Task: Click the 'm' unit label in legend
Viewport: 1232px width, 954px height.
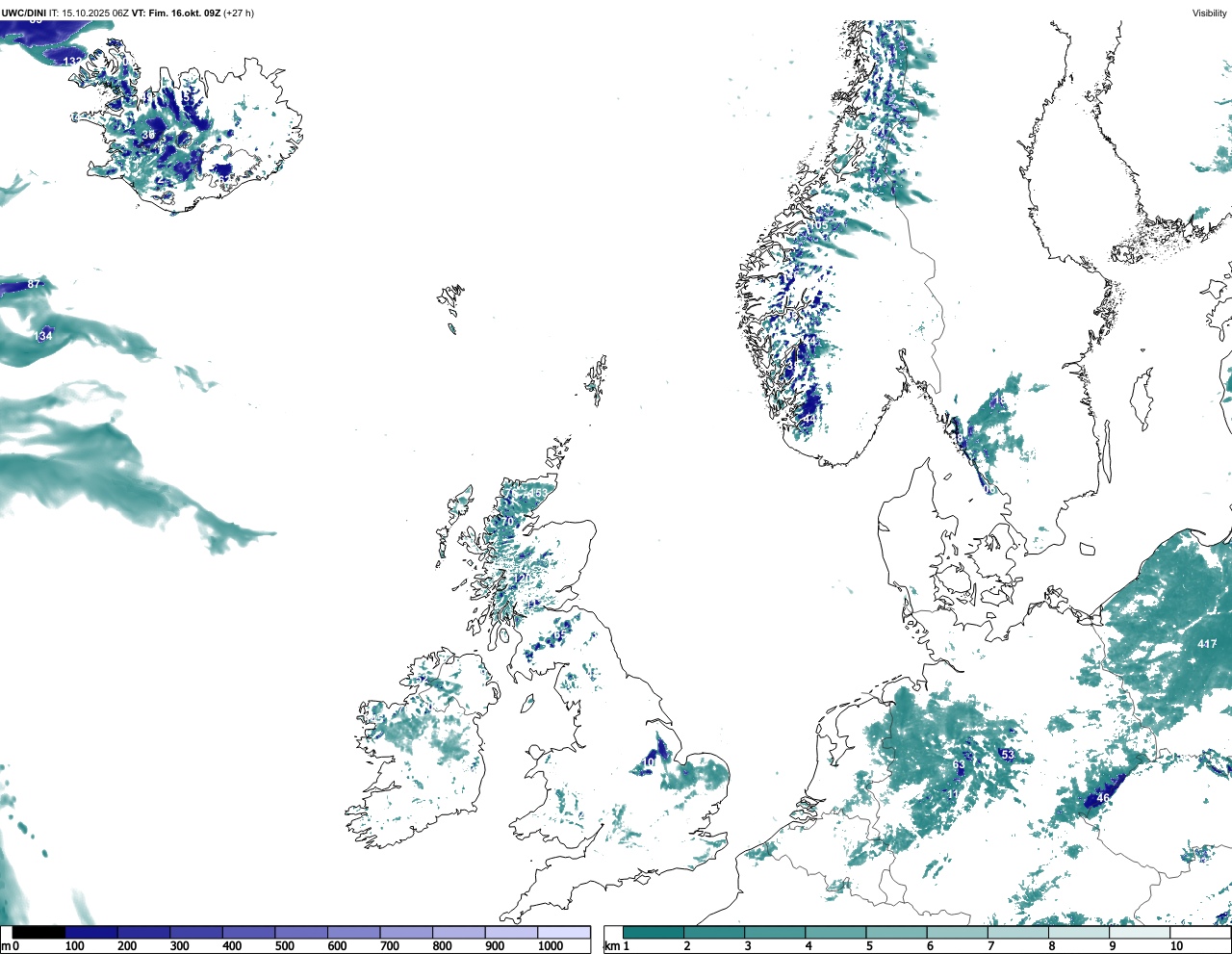Action: [6, 947]
